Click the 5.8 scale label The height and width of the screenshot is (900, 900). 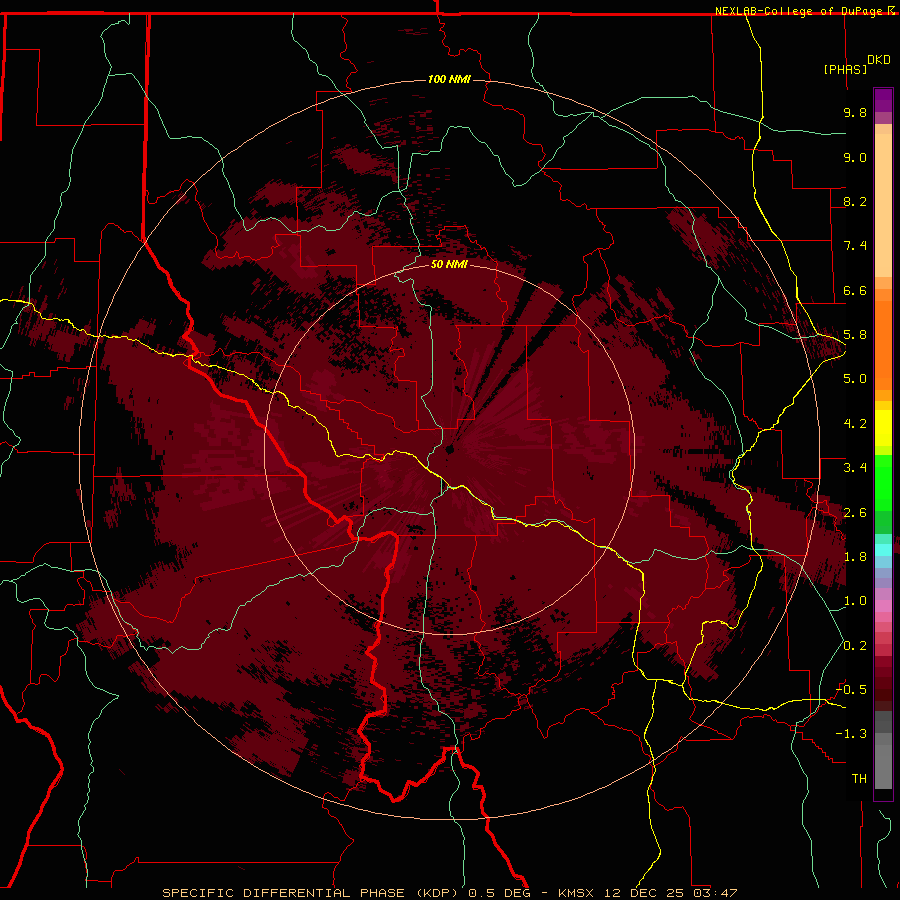coord(855,335)
